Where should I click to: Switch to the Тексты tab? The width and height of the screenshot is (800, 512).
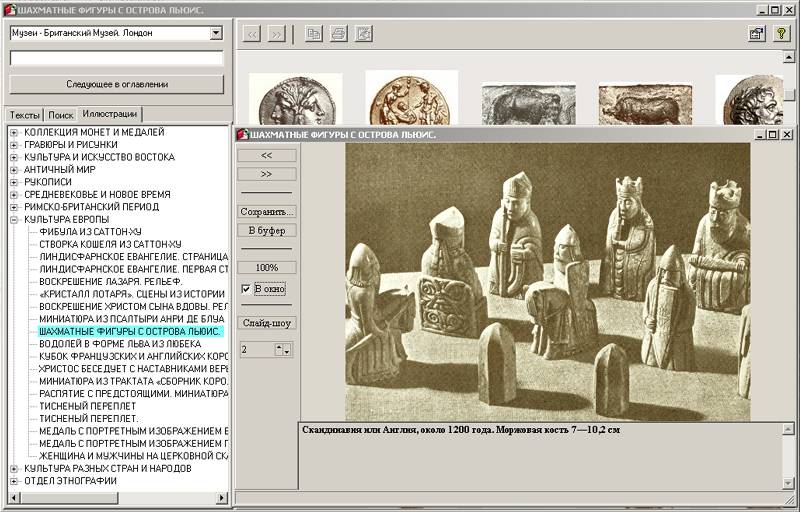pyautogui.click(x=24, y=115)
